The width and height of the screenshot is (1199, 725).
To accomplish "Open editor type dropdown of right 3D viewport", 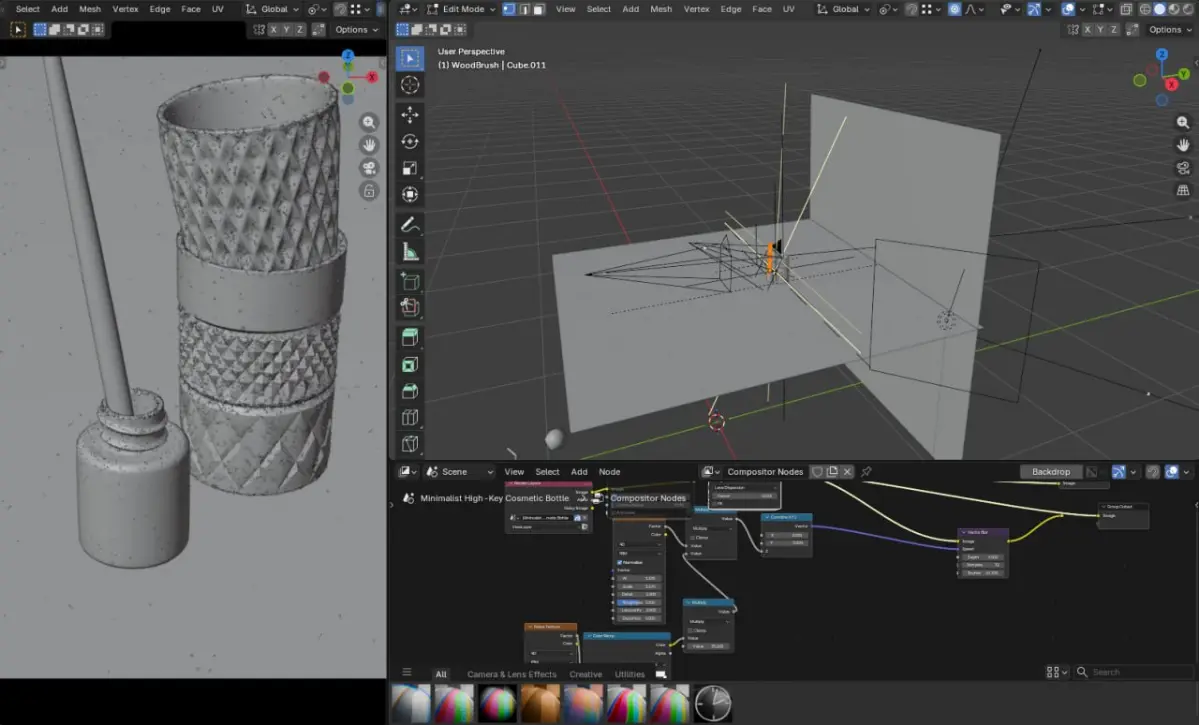I will [406, 9].
